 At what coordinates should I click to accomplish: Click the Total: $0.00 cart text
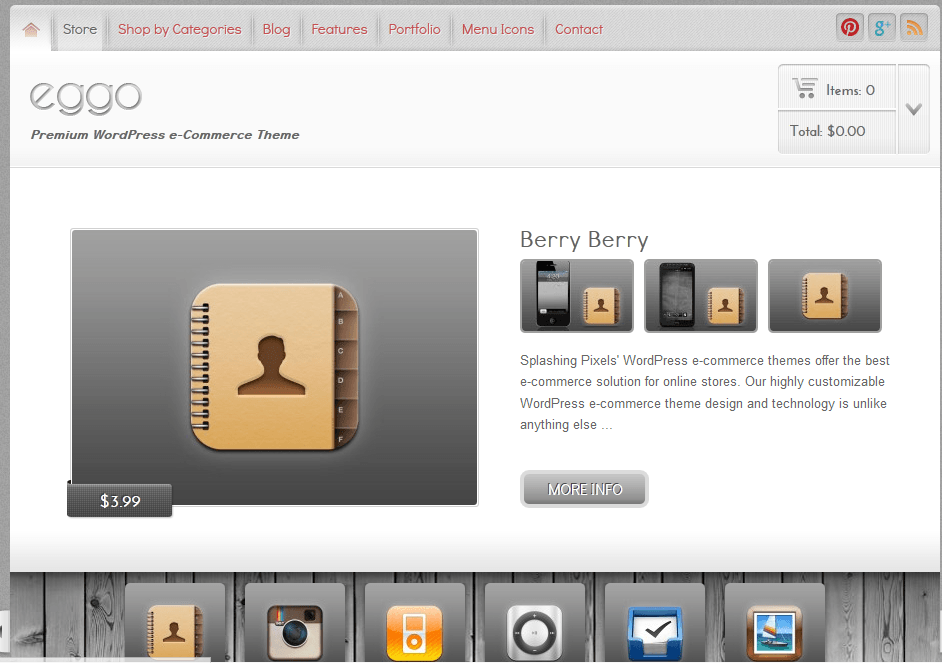(x=827, y=131)
